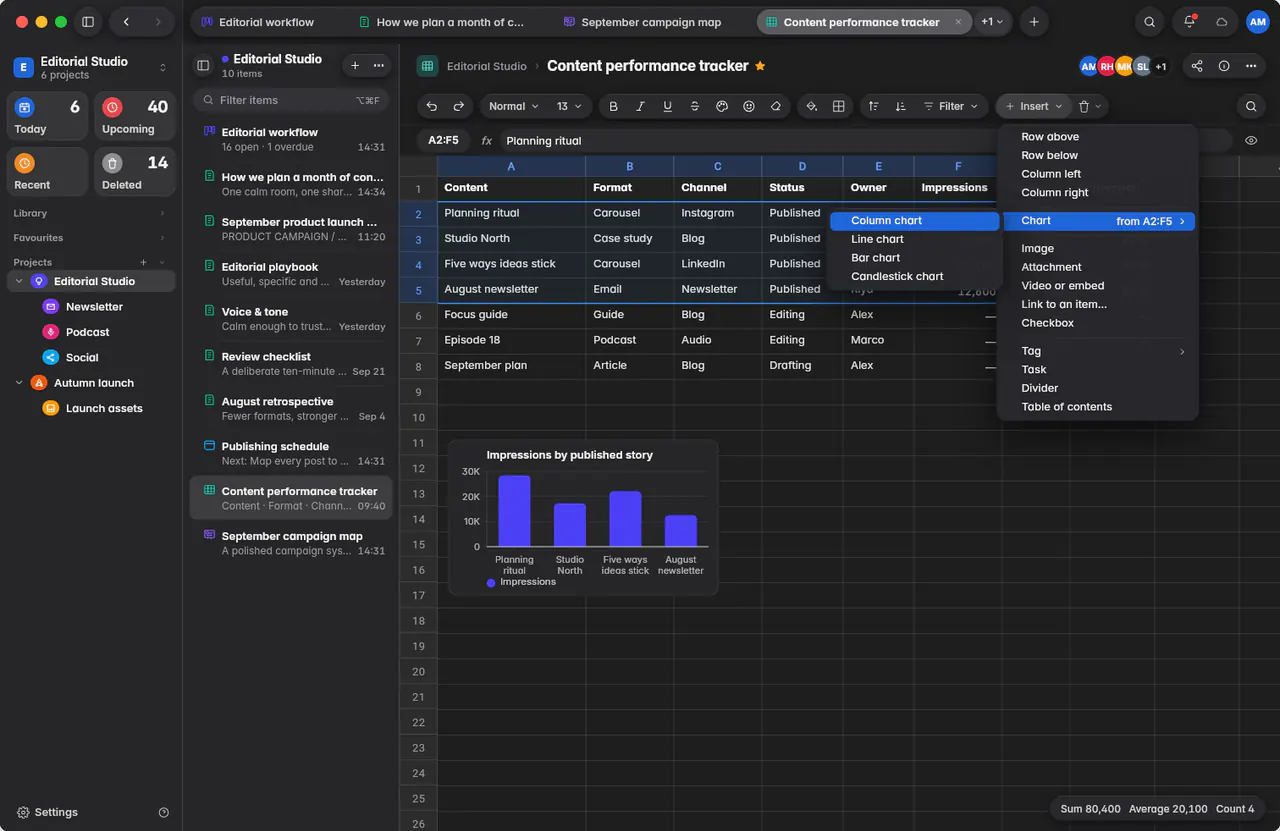This screenshot has height=831, width=1280.
Task: Collapse the Autumn launch project
Action: [x=19, y=383]
